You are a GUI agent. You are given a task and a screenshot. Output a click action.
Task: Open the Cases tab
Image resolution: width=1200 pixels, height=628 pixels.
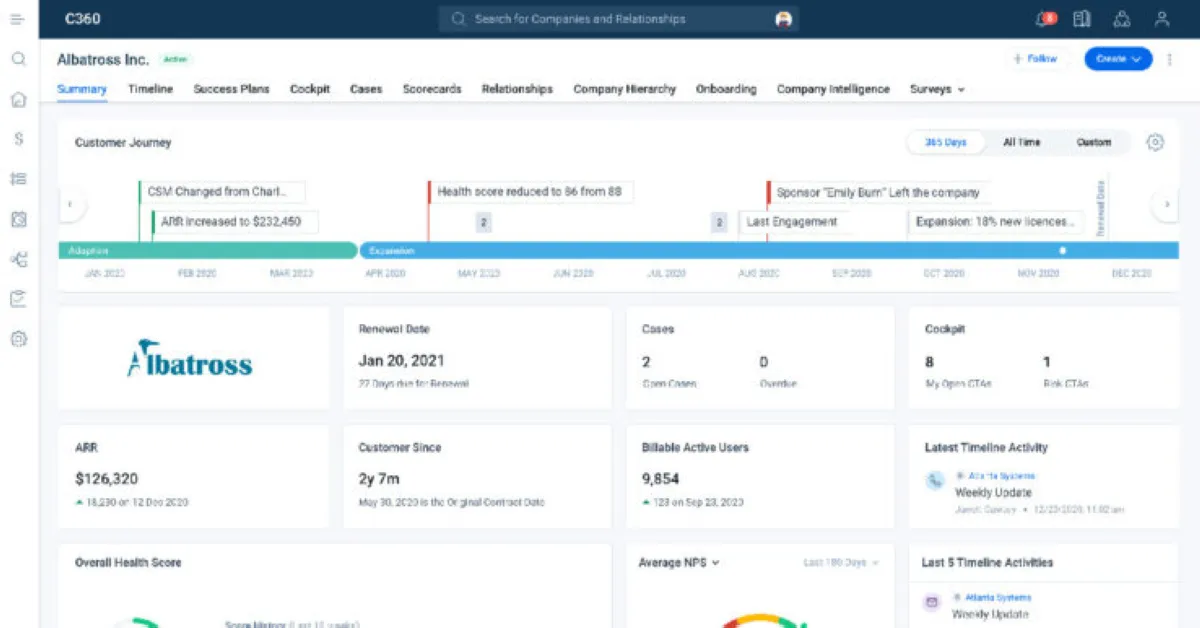pos(366,89)
